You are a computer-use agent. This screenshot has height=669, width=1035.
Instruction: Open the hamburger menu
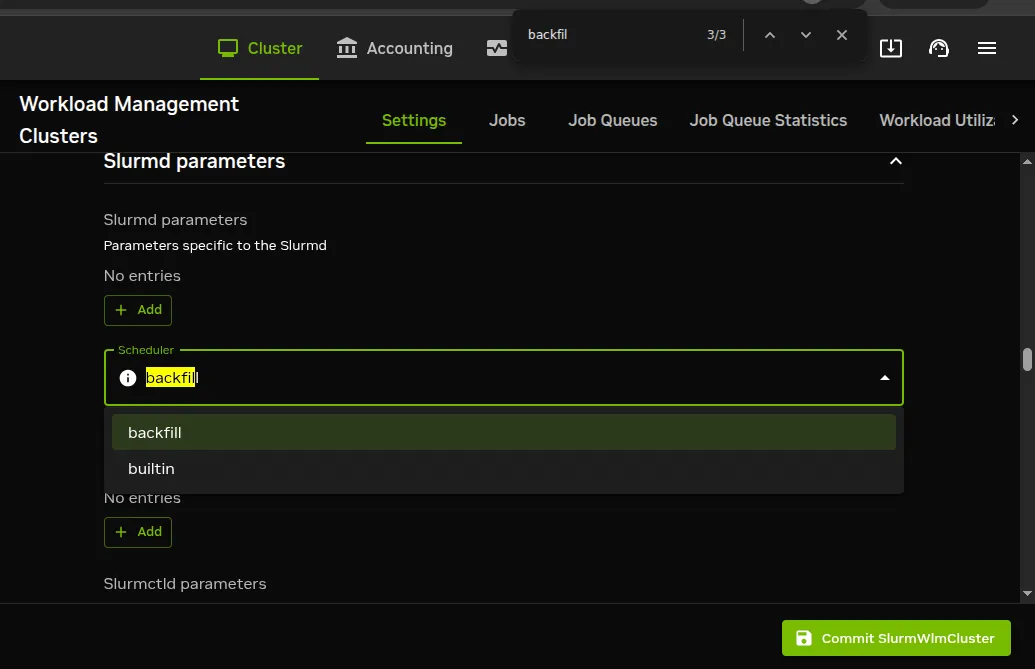point(987,48)
